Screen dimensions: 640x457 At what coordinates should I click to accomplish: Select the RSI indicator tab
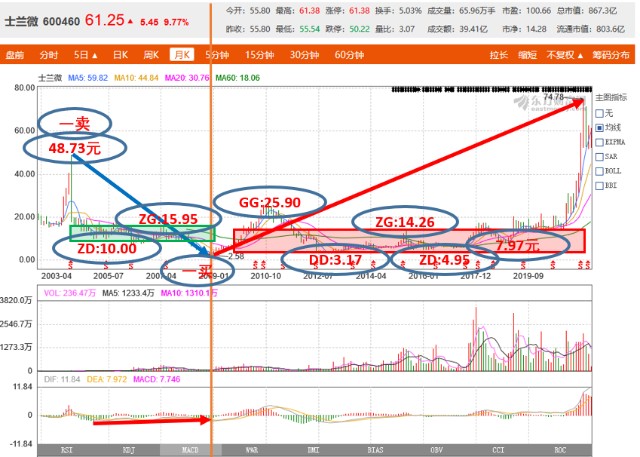[67, 450]
